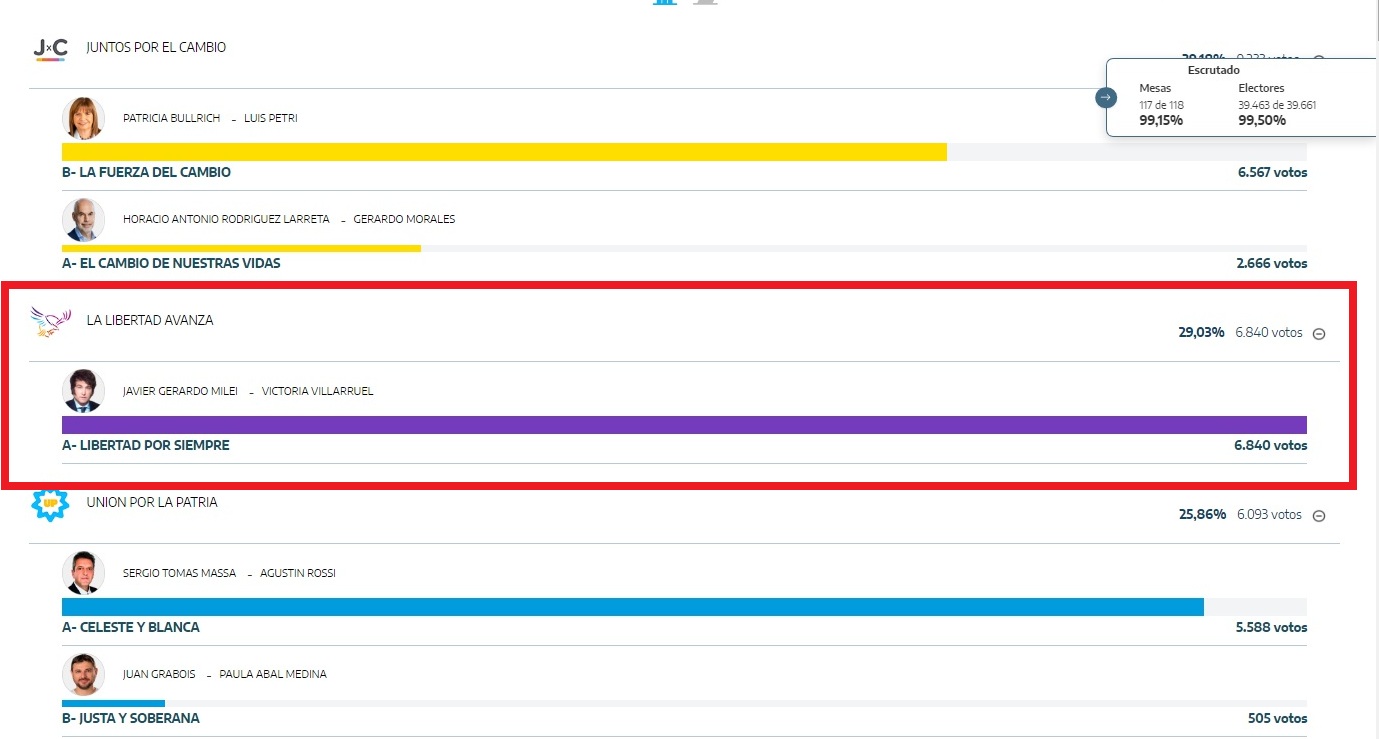Click Larreta's short yellow vote bar
The height and width of the screenshot is (739, 1379).
point(241,248)
